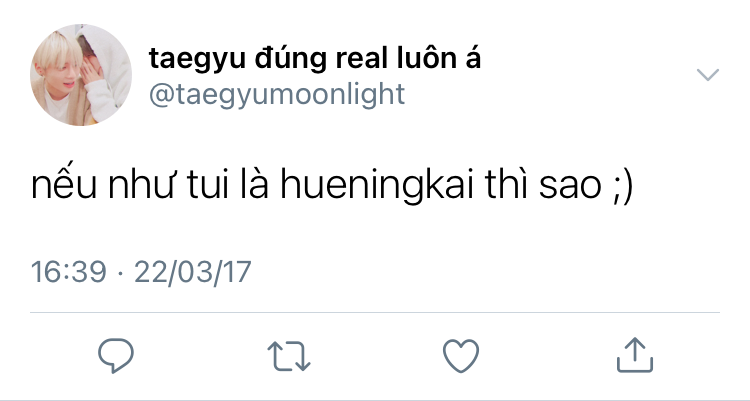The image size is (750, 401).
Task: Click the winking emoticon ending the tweet
Action: coord(622,186)
